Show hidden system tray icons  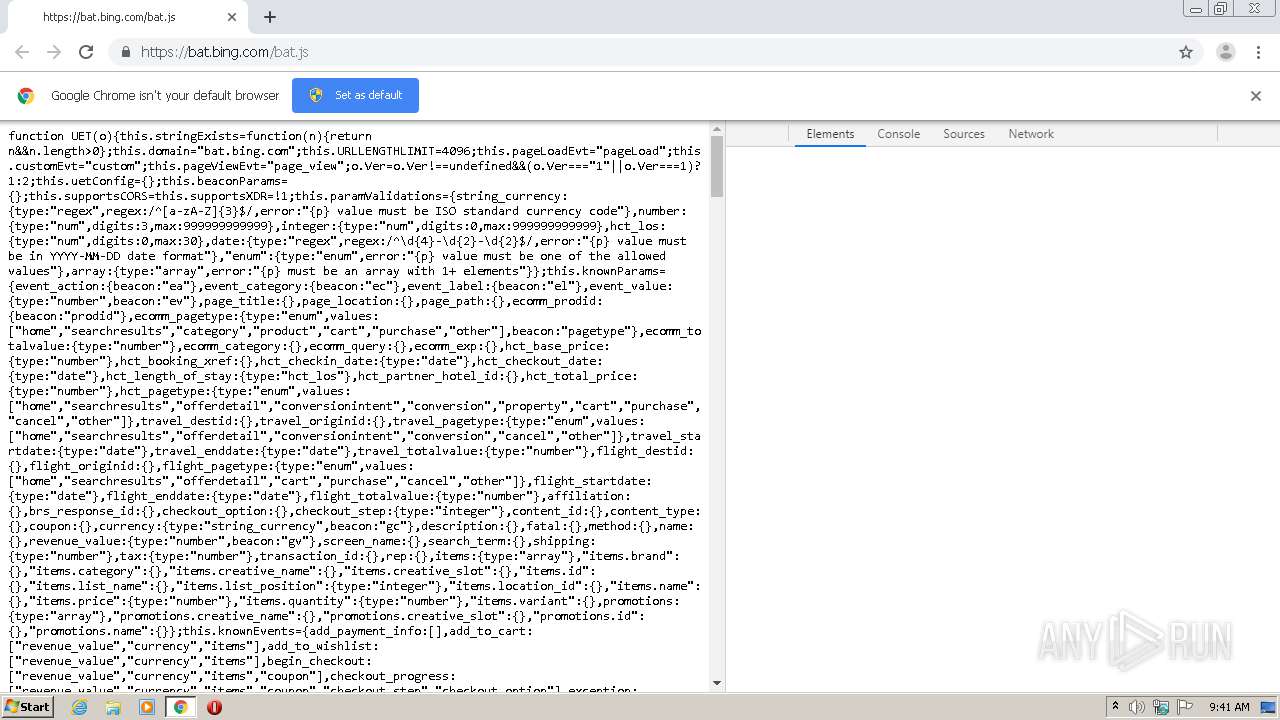click(1115, 707)
